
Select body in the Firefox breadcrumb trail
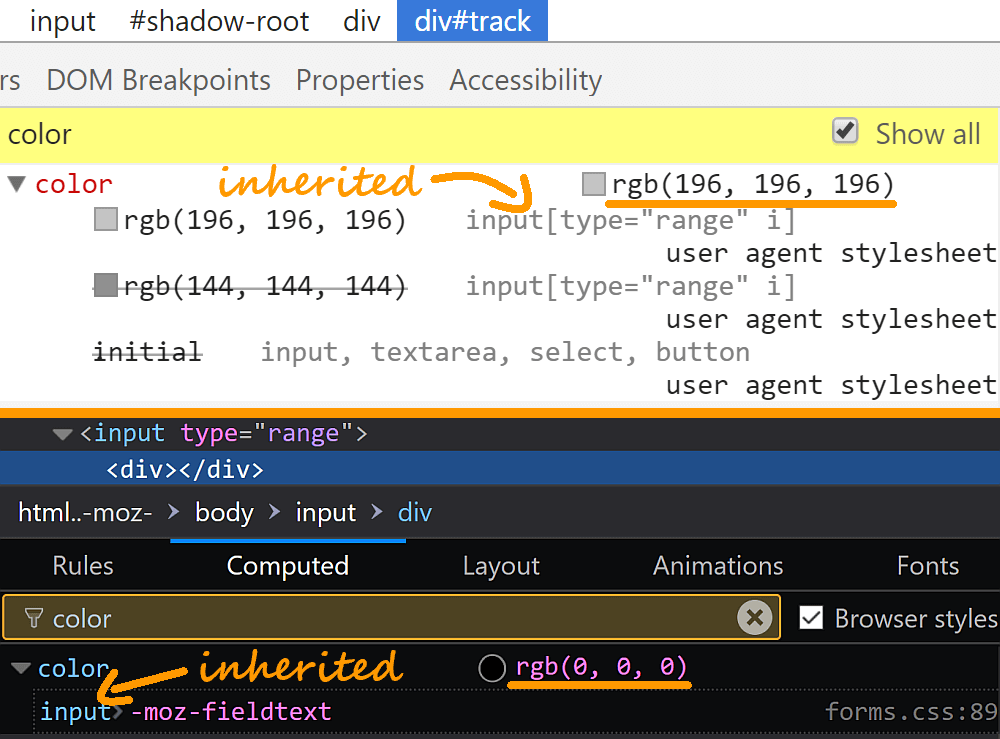pyautogui.click(x=224, y=513)
